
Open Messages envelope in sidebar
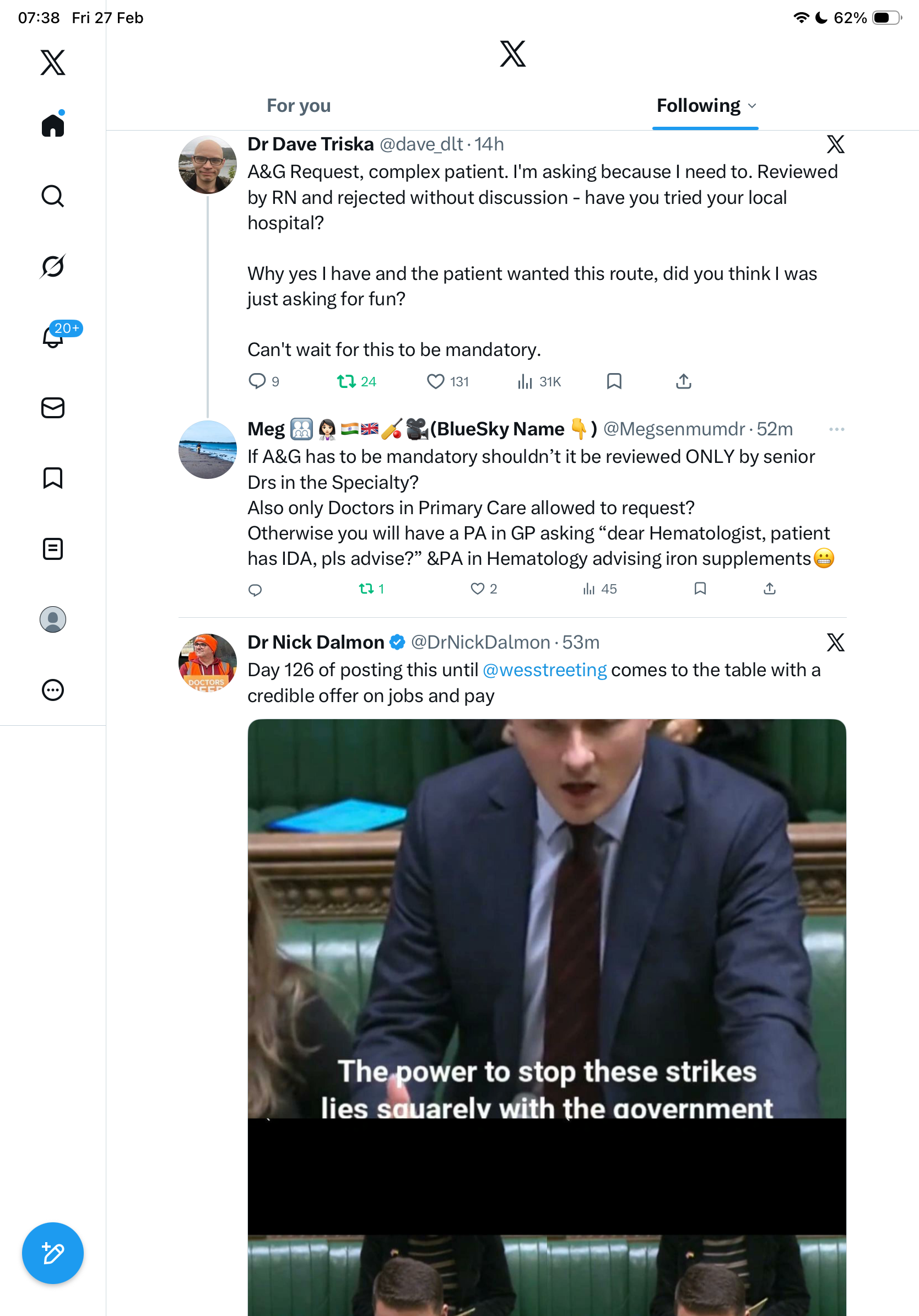(x=53, y=408)
